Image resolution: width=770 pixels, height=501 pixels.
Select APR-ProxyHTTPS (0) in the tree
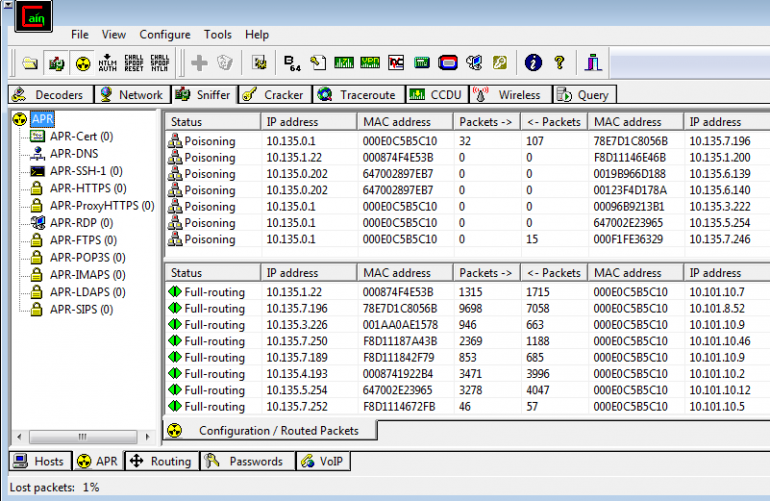pos(102,205)
